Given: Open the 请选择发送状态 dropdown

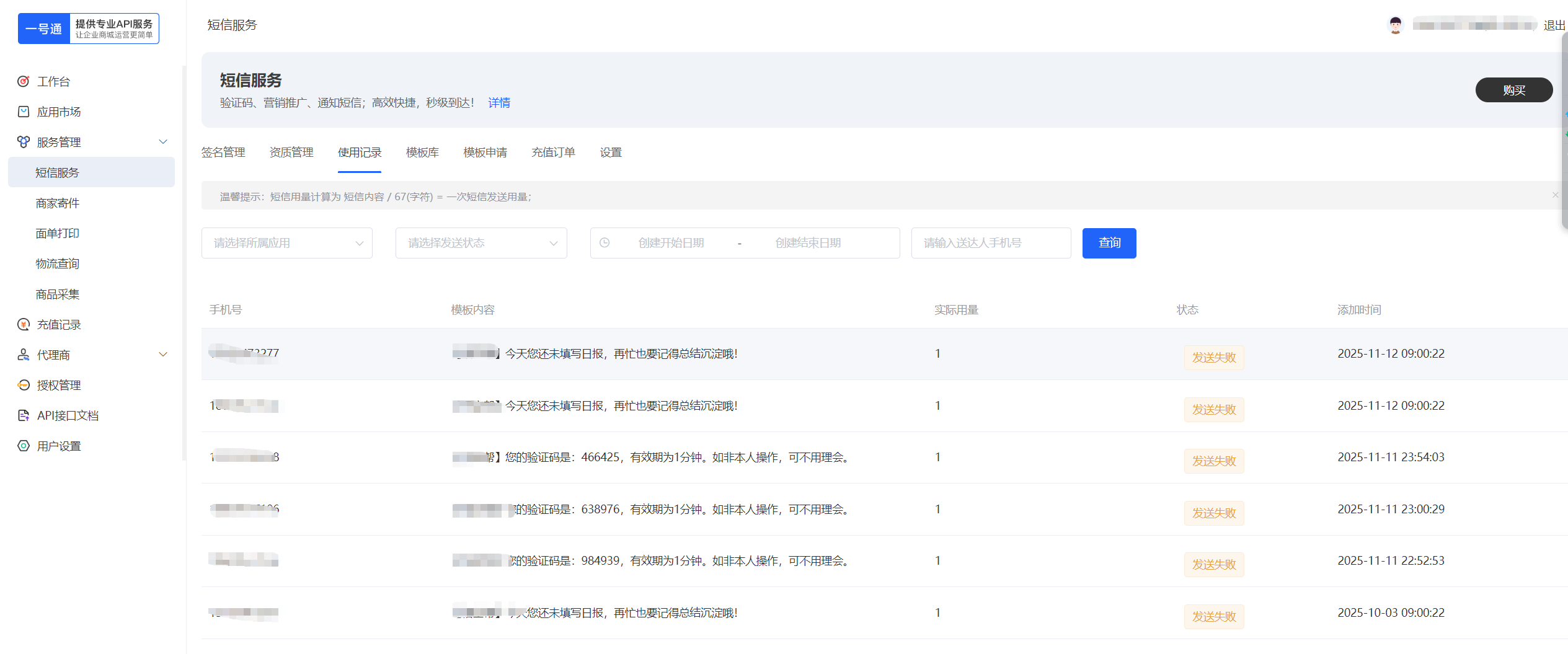Looking at the screenshot, I should pyautogui.click(x=481, y=243).
